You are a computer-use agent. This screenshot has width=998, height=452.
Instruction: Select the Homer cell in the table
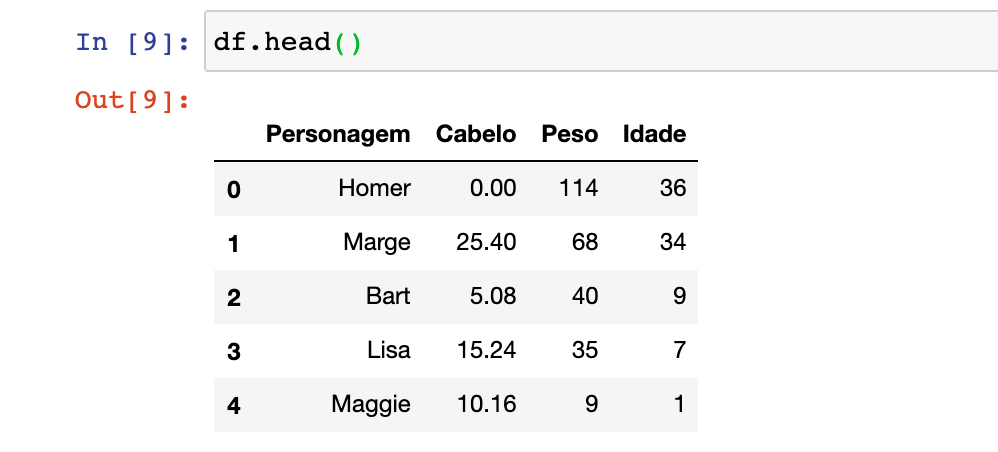374,188
